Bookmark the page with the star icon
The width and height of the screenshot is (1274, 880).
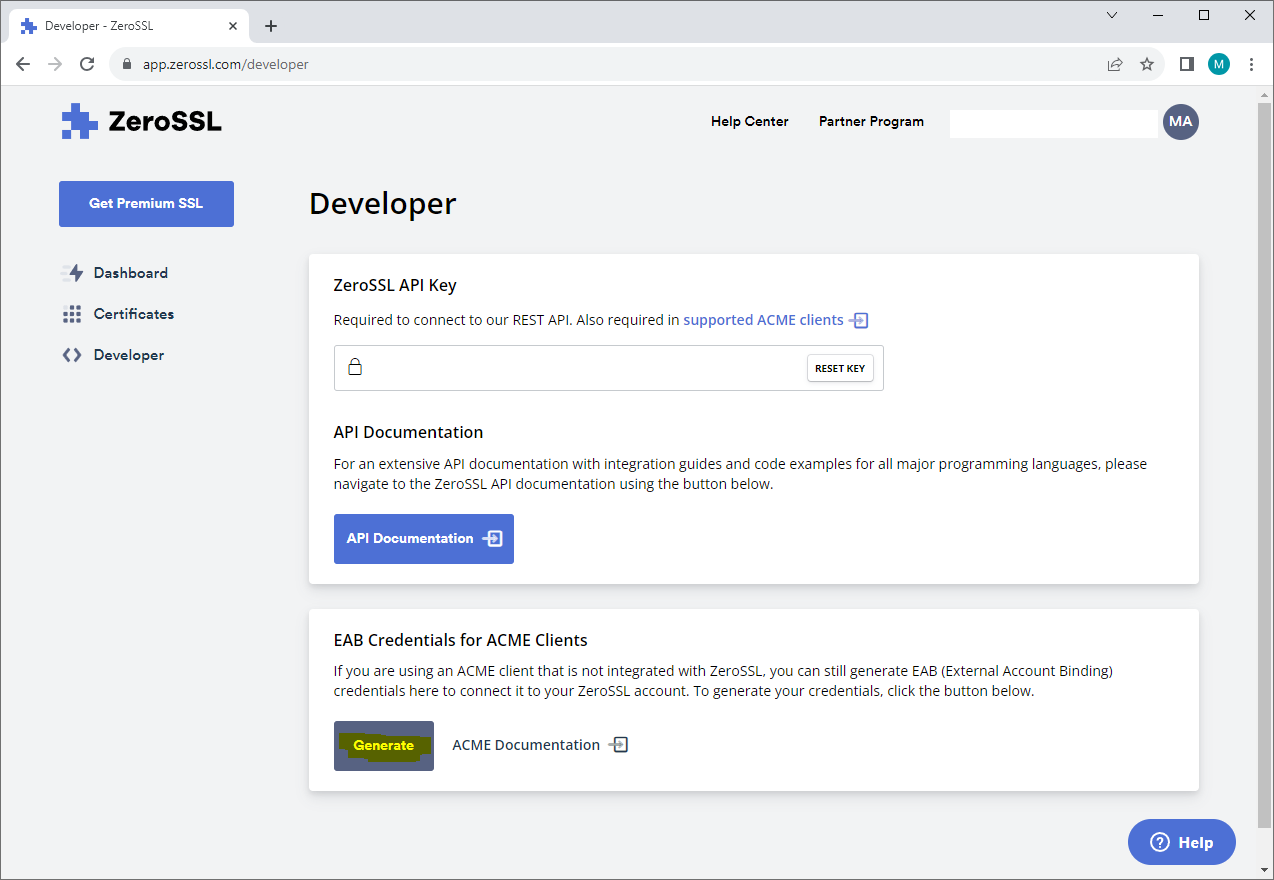[x=1146, y=63]
